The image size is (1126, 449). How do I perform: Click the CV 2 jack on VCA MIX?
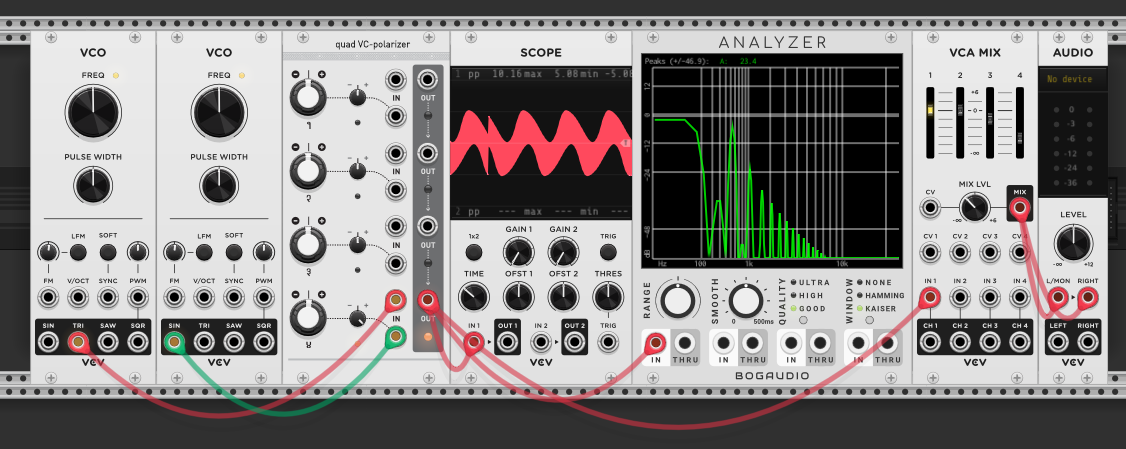pyautogui.click(x=960, y=252)
